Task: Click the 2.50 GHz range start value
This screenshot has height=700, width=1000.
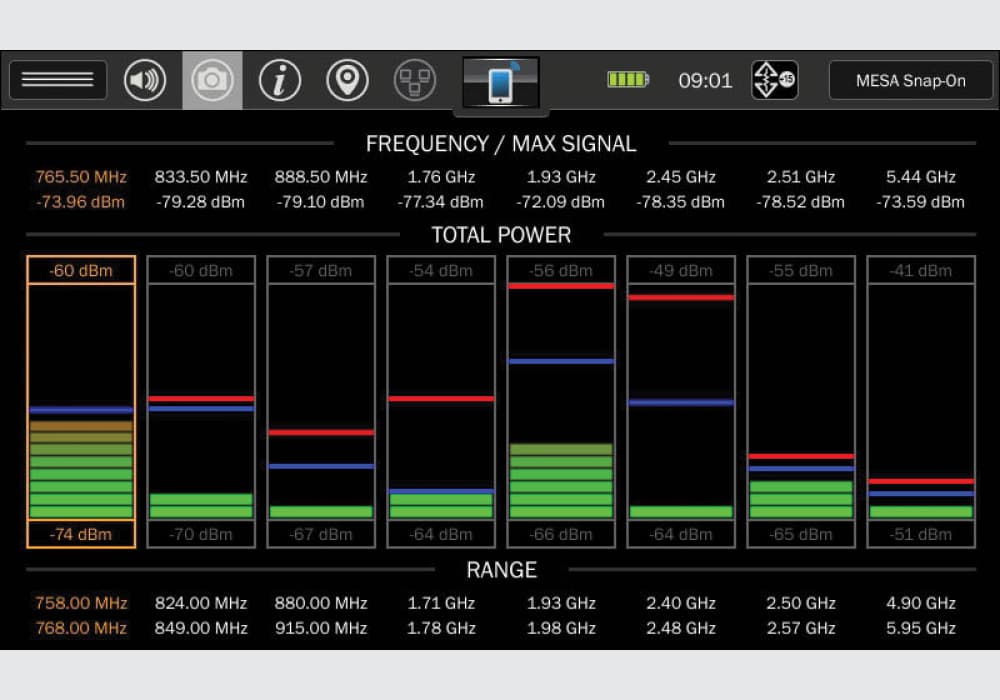Action: (801, 603)
